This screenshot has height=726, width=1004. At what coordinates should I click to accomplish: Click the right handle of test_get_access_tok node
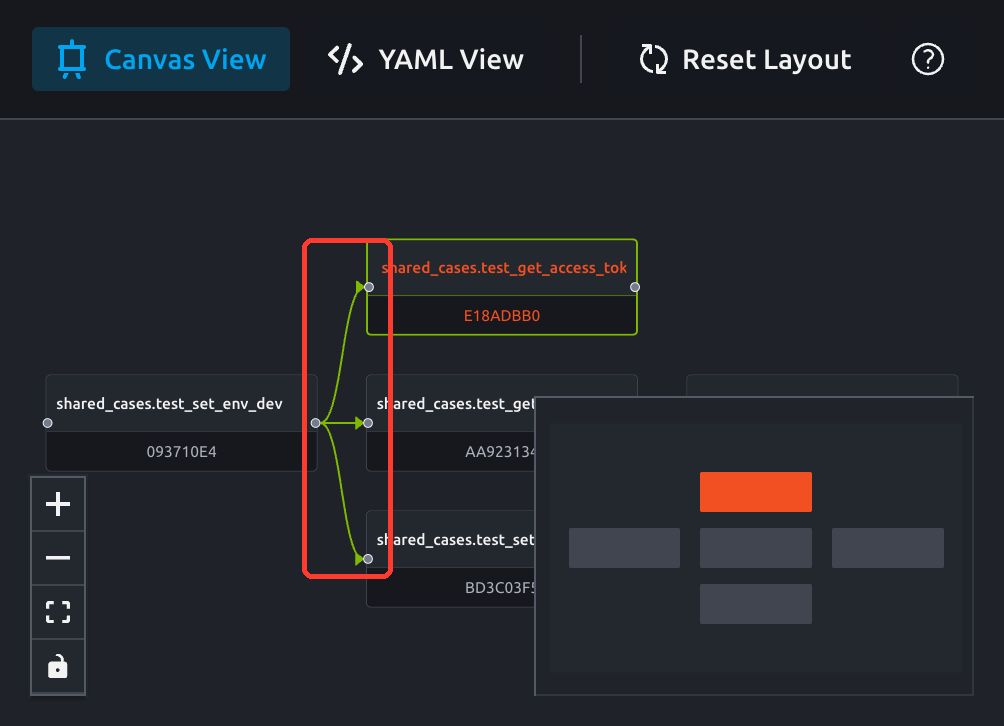click(635, 287)
